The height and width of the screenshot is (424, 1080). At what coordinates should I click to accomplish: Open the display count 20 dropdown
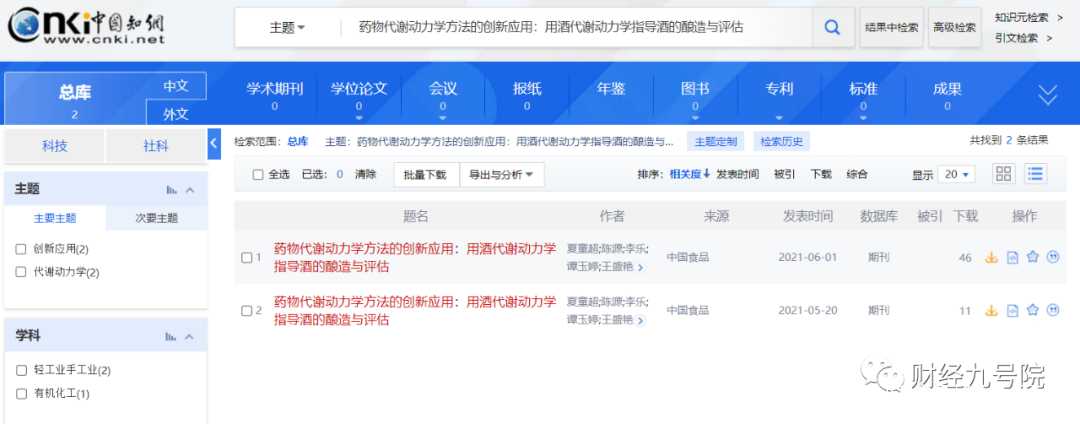click(x=956, y=175)
